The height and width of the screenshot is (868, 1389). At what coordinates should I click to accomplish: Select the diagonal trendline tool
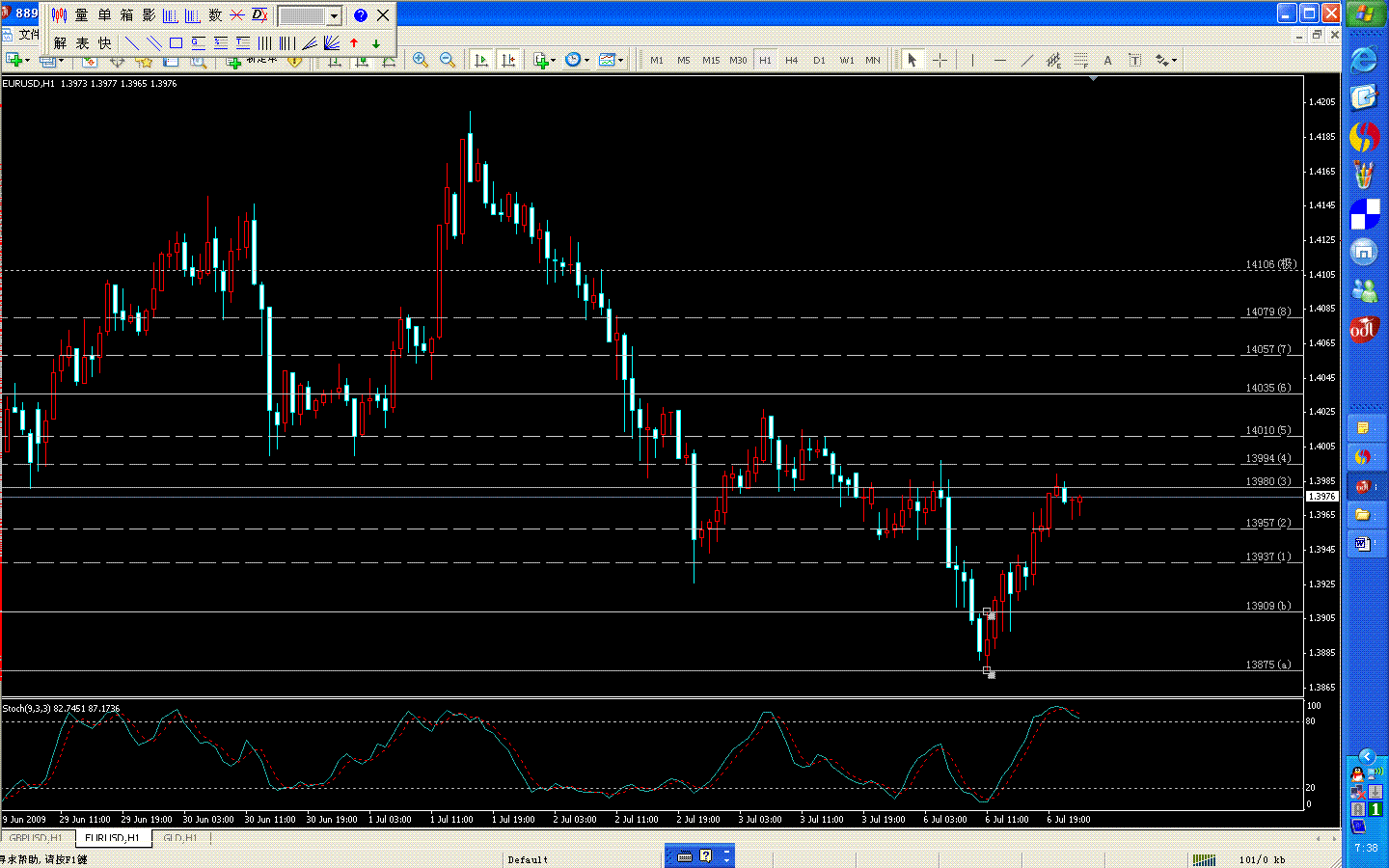click(1026, 60)
